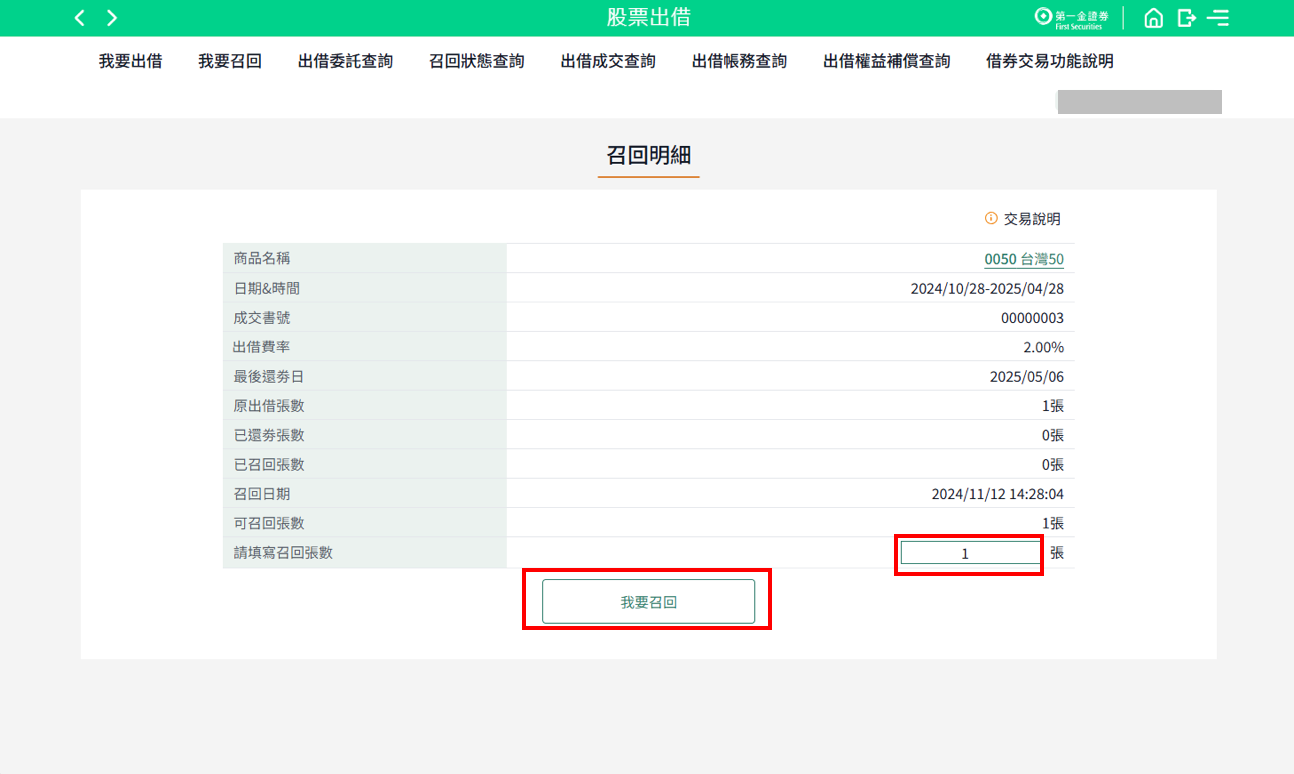The height and width of the screenshot is (774, 1294).
Task: Open the 我要出借 menu item
Action: [x=130, y=61]
